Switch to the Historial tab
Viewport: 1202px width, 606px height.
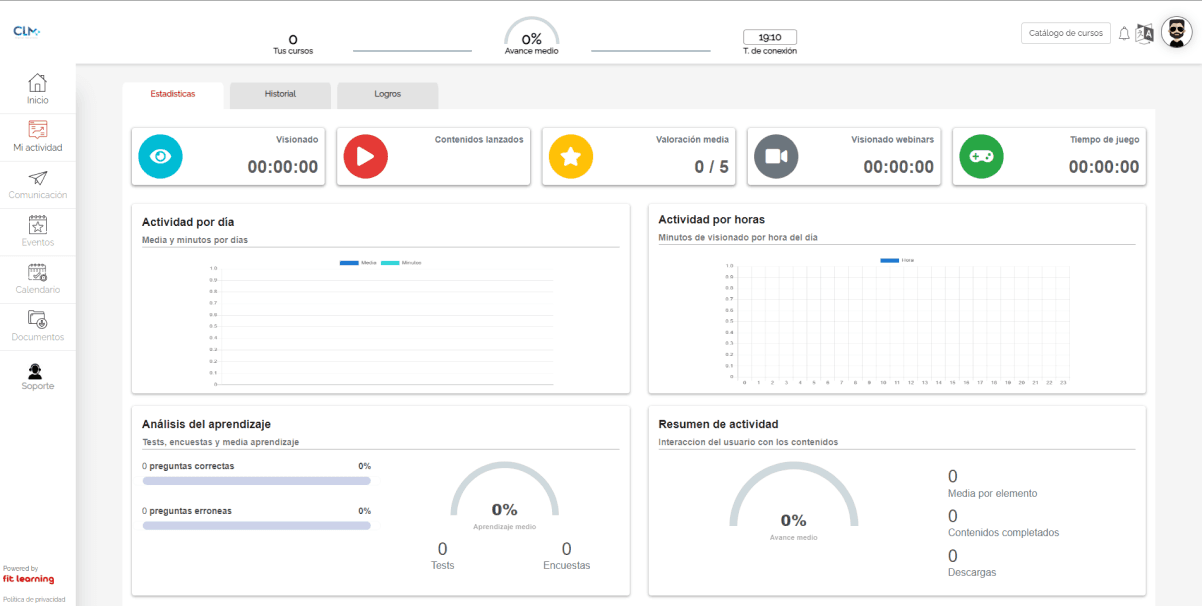[280, 95]
